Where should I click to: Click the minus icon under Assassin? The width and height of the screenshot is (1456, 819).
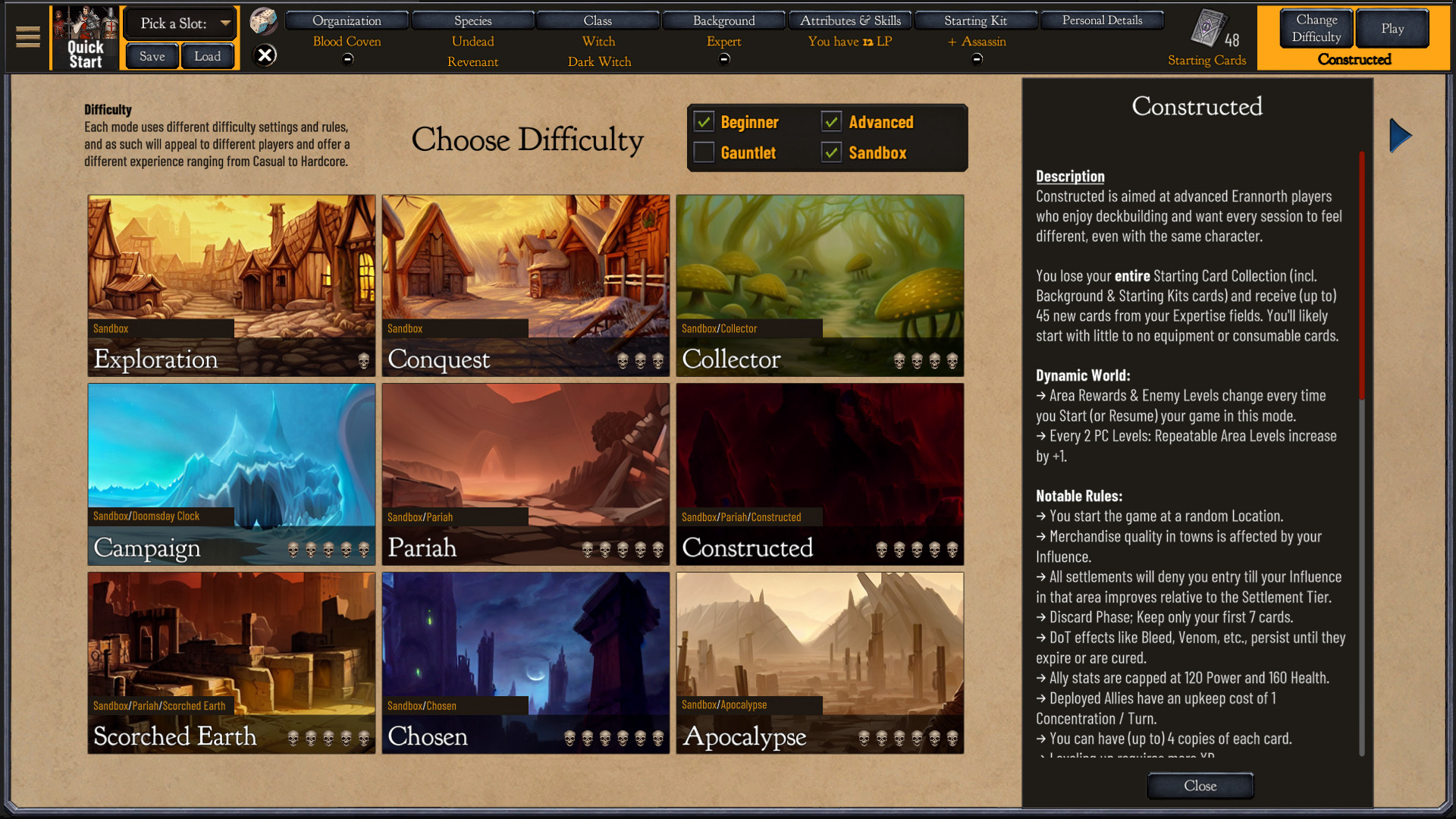977,59
